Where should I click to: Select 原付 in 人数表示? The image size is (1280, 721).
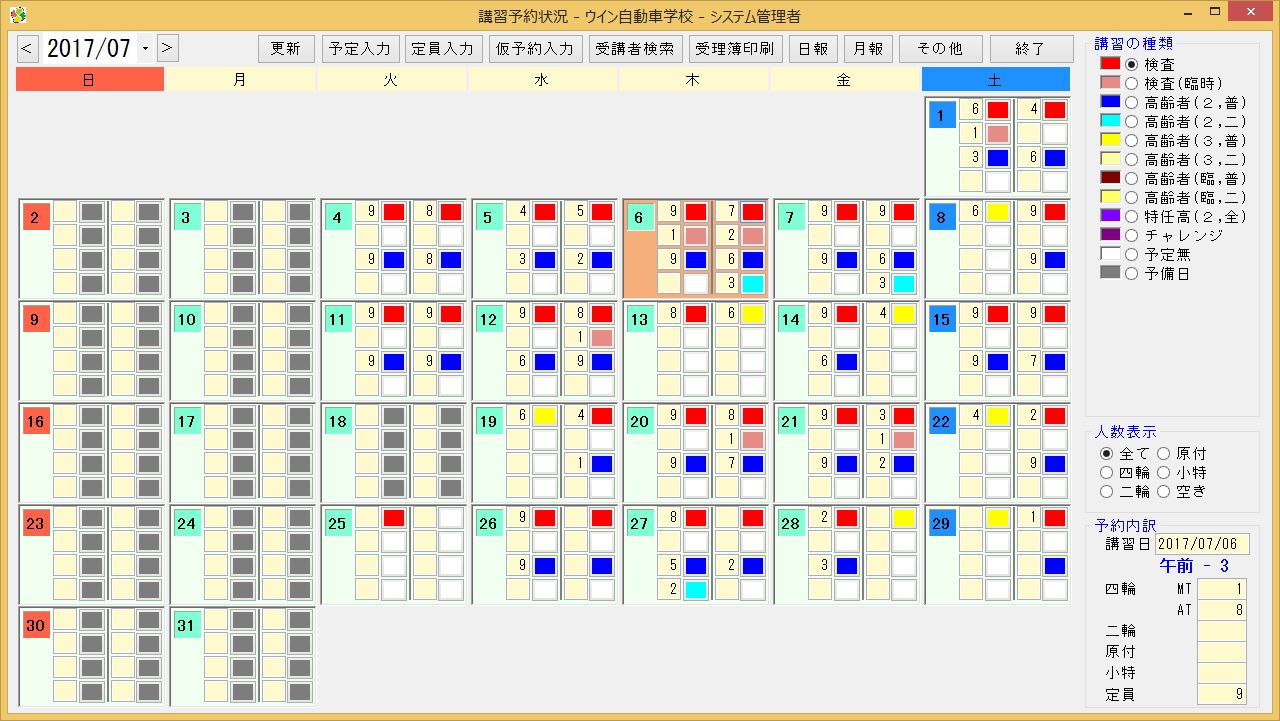pyautogui.click(x=1164, y=454)
